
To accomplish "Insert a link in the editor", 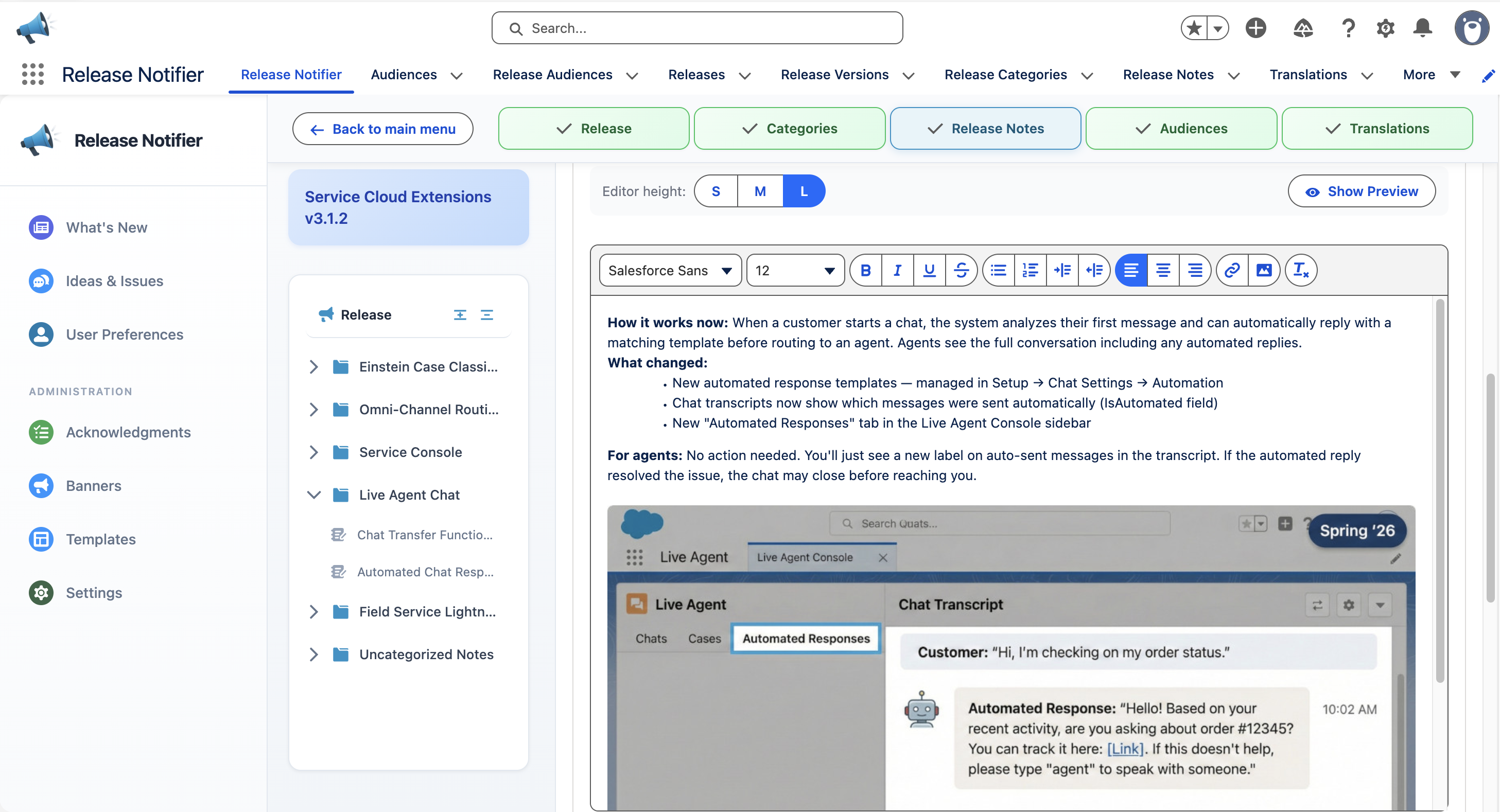I will [x=1232, y=270].
